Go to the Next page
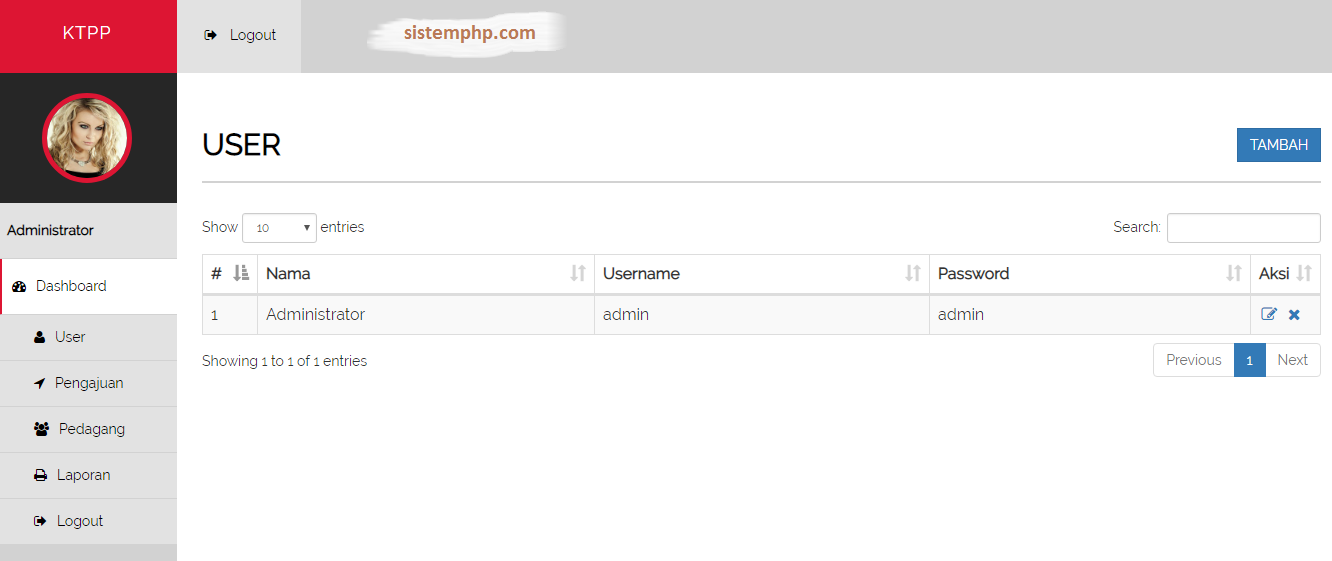Screen dimensions: 1332x561 (1292, 360)
